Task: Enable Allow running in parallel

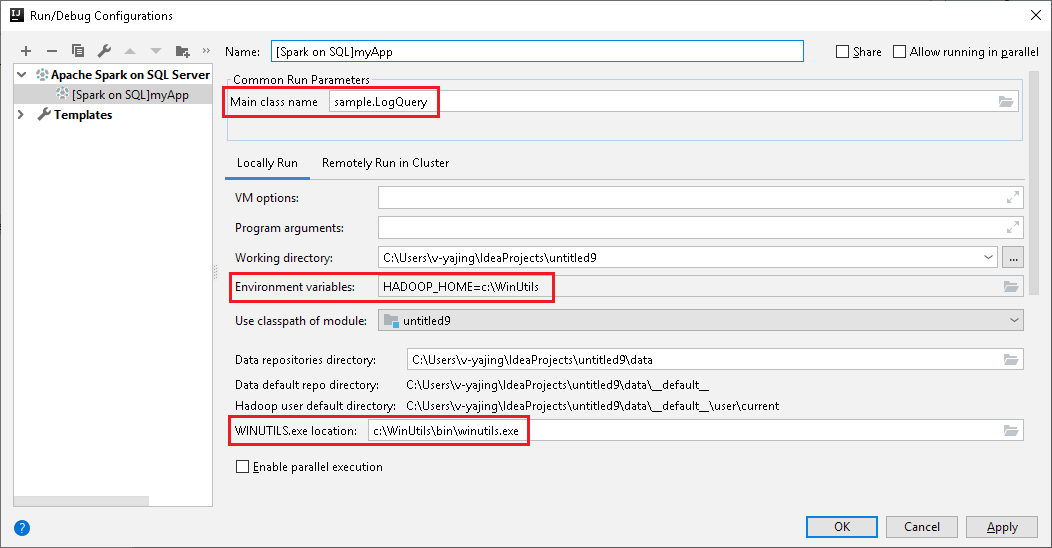Action: point(900,52)
